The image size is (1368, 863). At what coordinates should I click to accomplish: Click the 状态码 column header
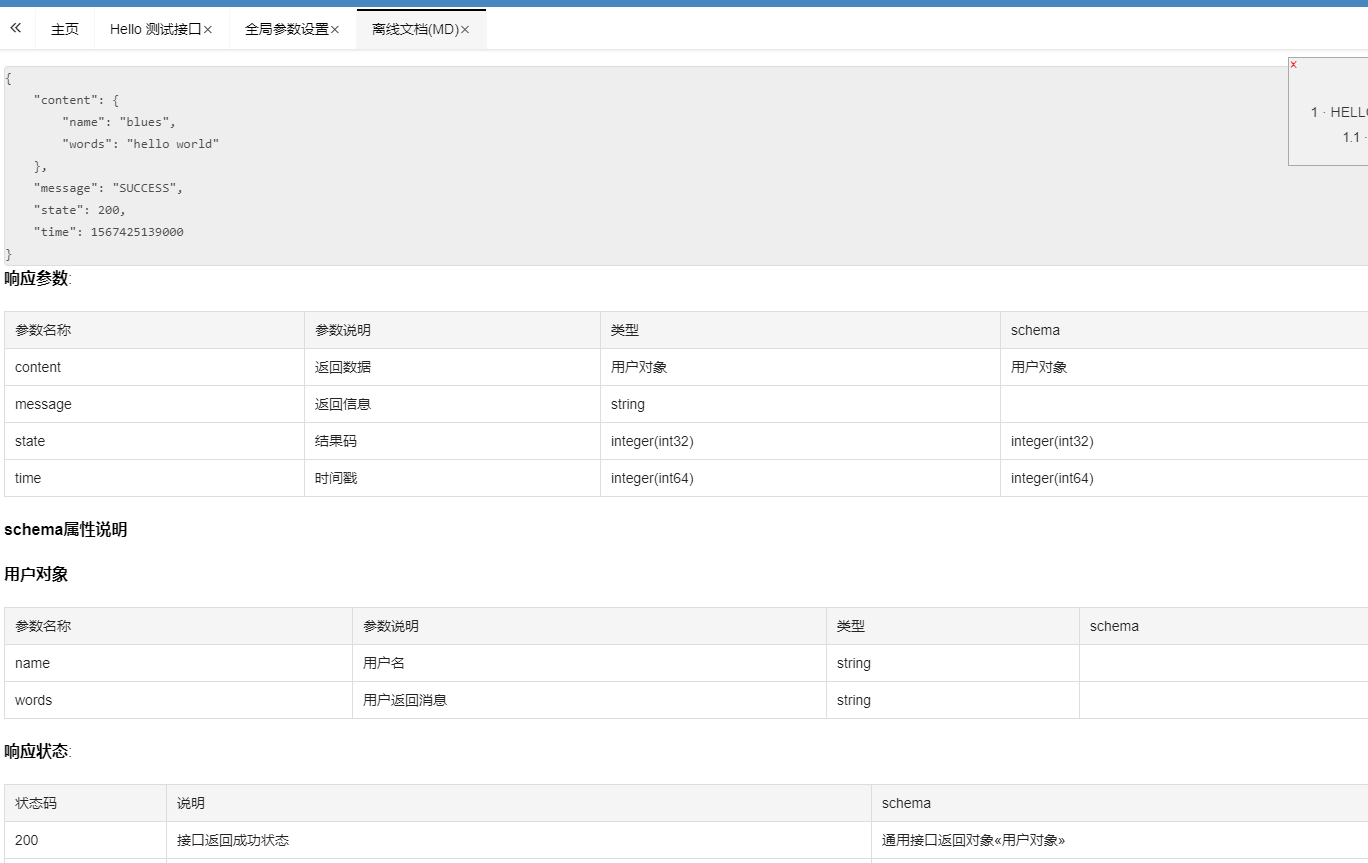(85, 803)
